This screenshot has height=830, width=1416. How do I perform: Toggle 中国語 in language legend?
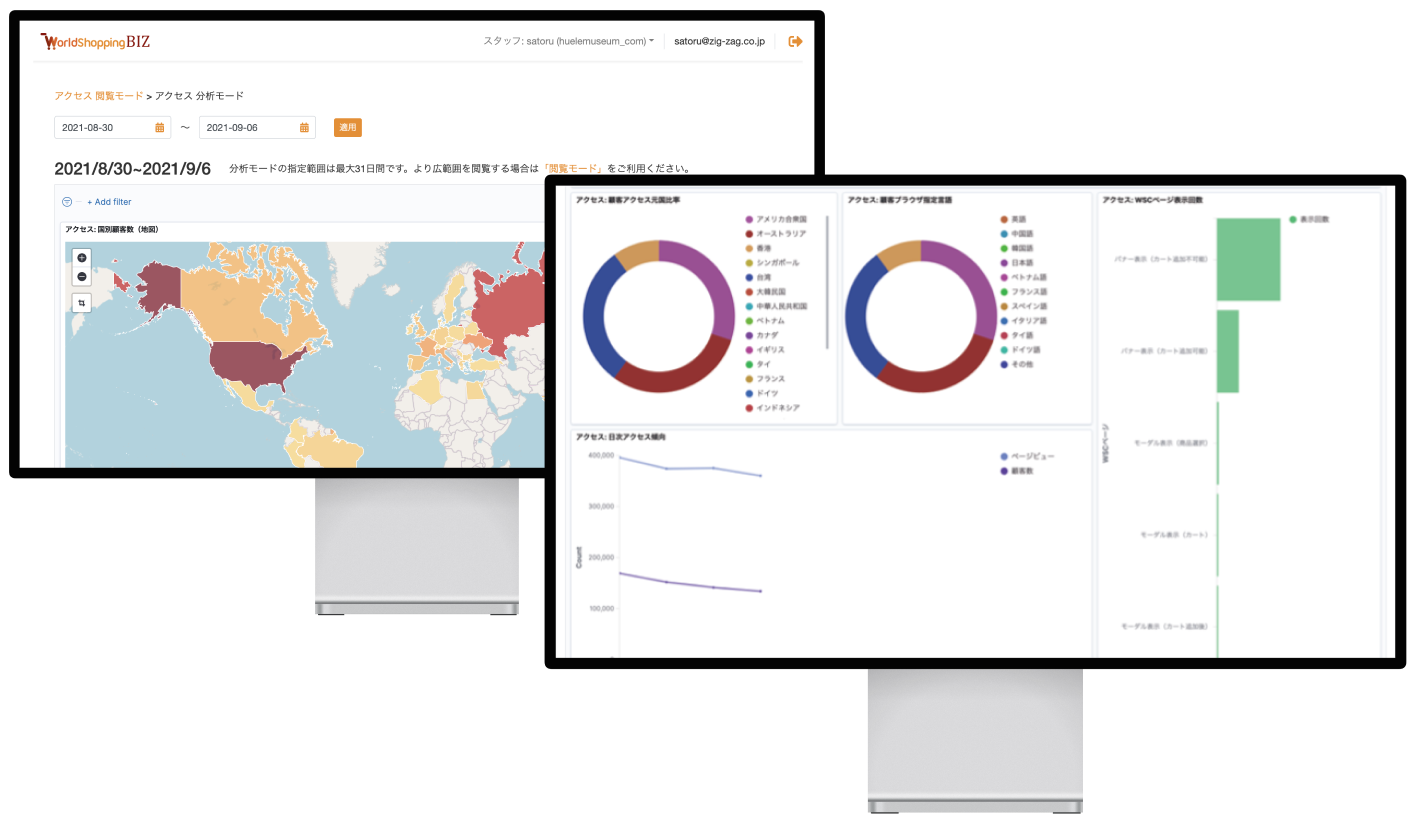click(1016, 233)
